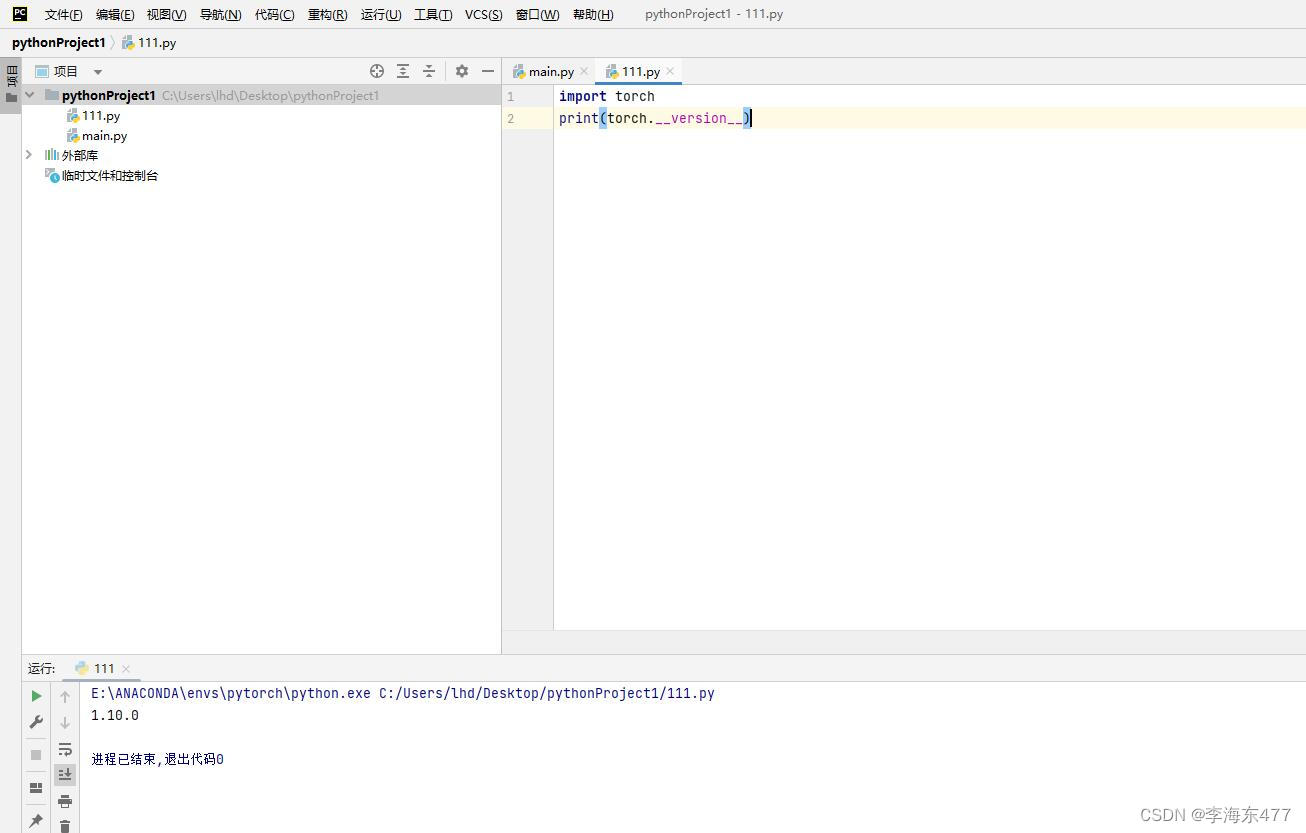1306x833 pixels.
Task: Open the 代码(C) menu
Action: click(274, 14)
